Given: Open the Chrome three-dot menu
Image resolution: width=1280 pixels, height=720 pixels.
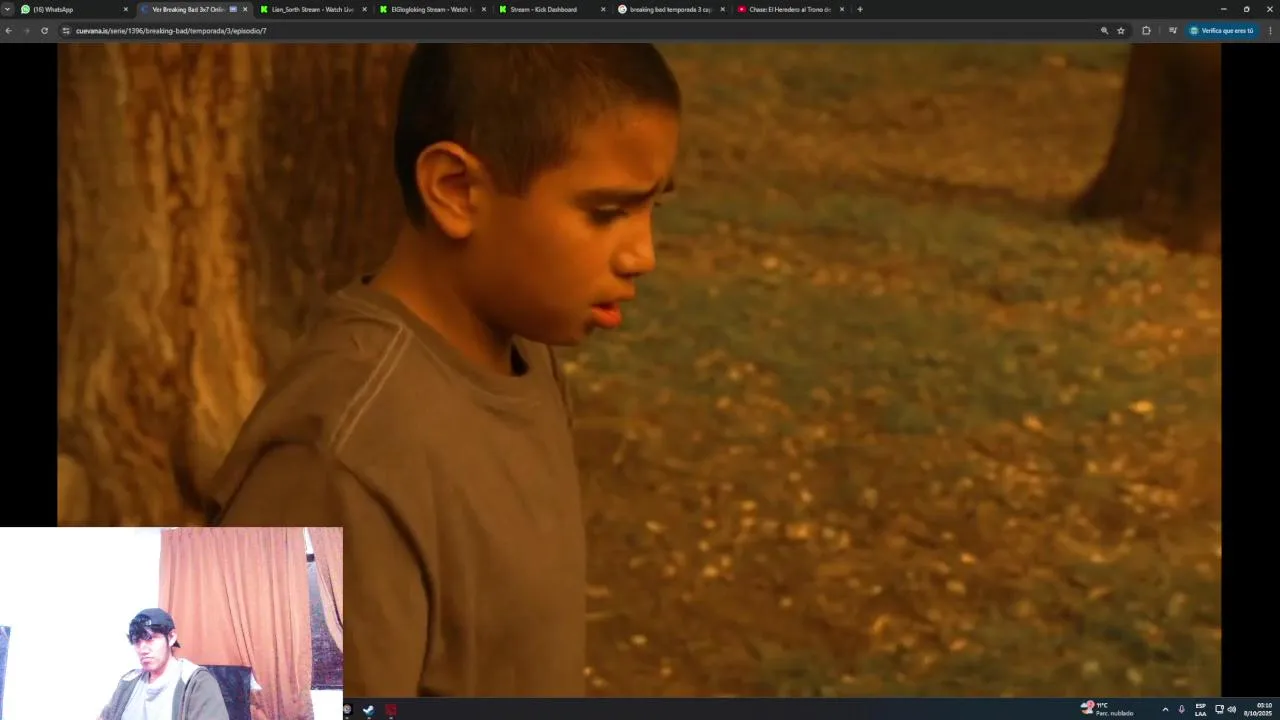Looking at the screenshot, I should 1270,31.
